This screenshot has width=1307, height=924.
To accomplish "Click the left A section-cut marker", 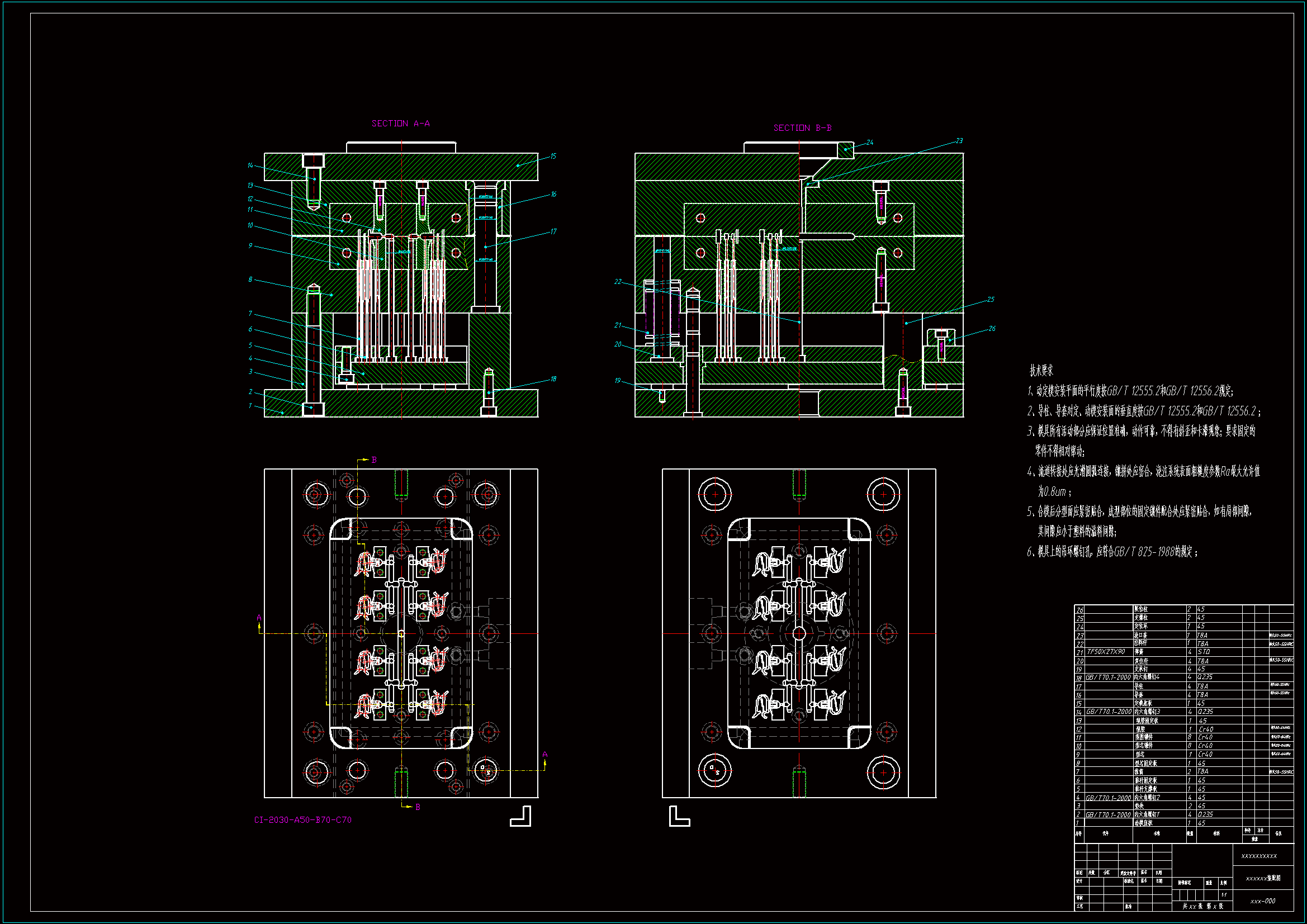I will click(259, 618).
